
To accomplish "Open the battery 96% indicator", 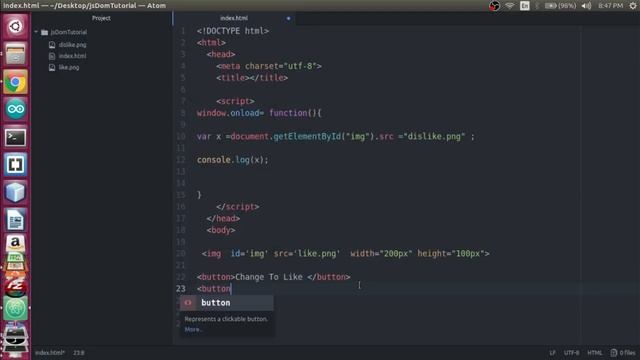I will [x=560, y=6].
